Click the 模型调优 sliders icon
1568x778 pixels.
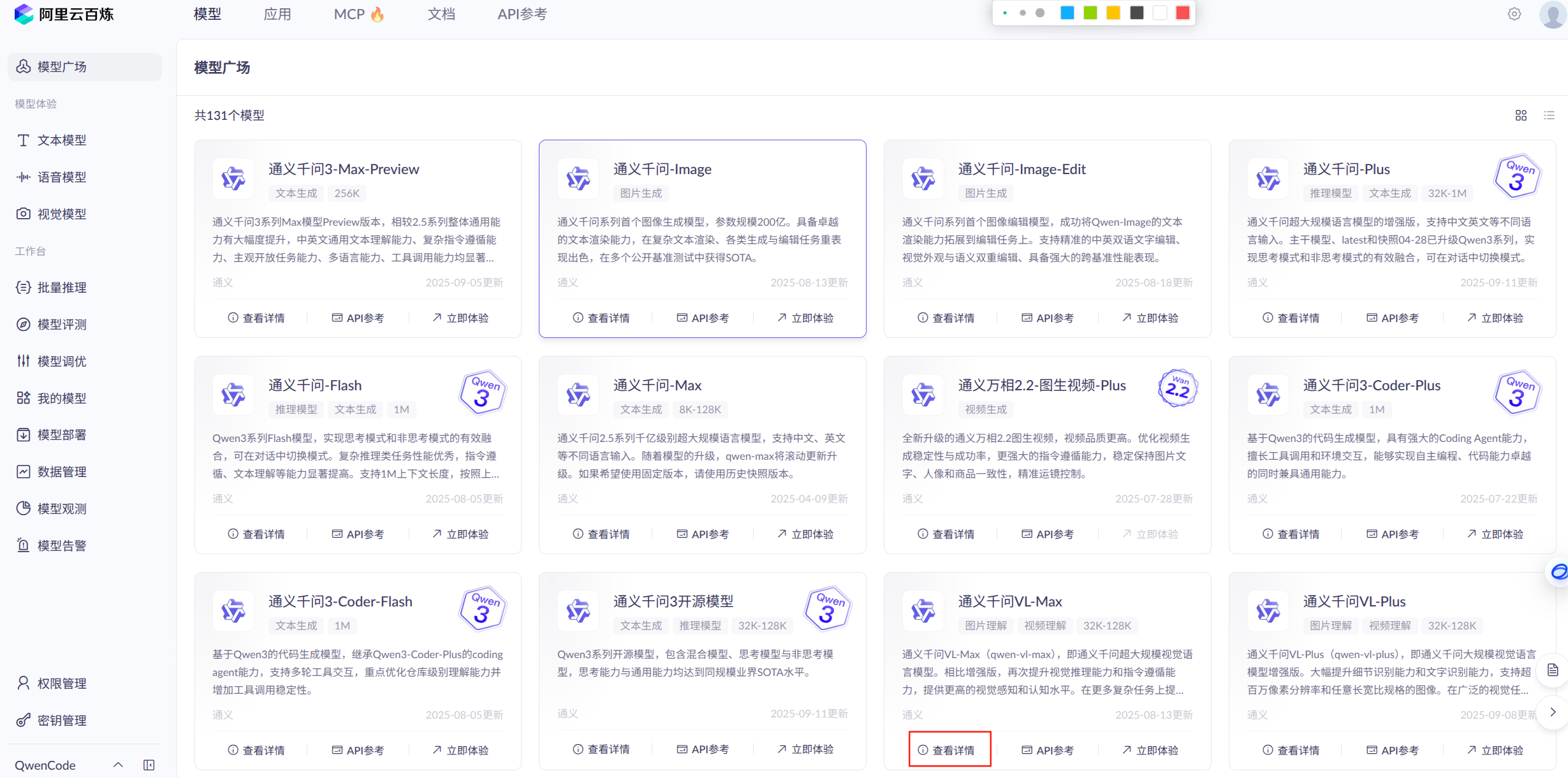24,361
